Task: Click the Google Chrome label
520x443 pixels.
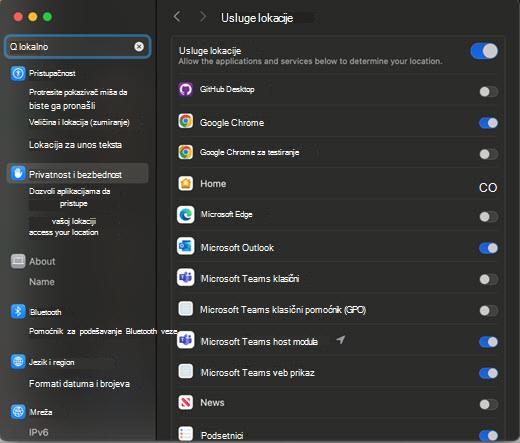Action: [x=232, y=123]
